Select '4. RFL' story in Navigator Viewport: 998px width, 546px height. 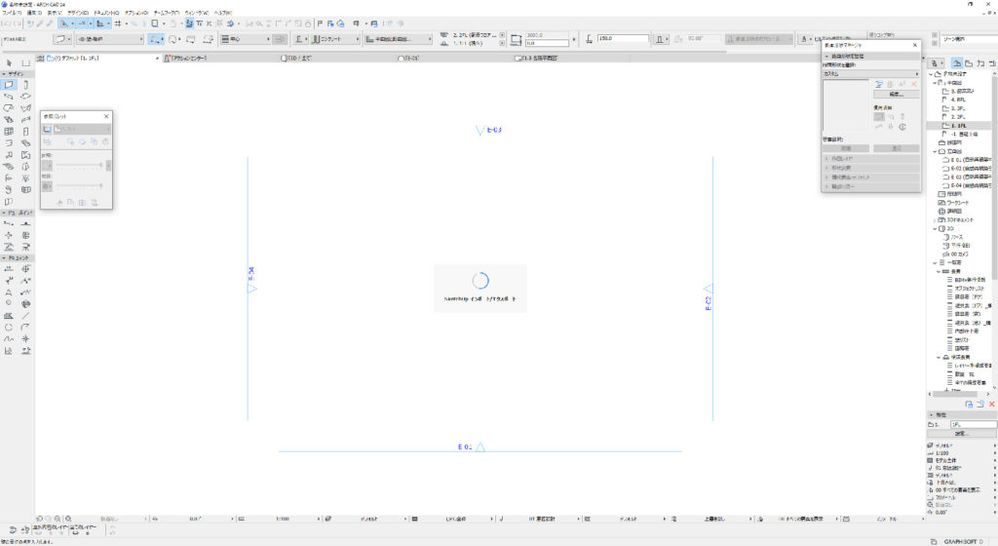pyautogui.click(x=958, y=100)
